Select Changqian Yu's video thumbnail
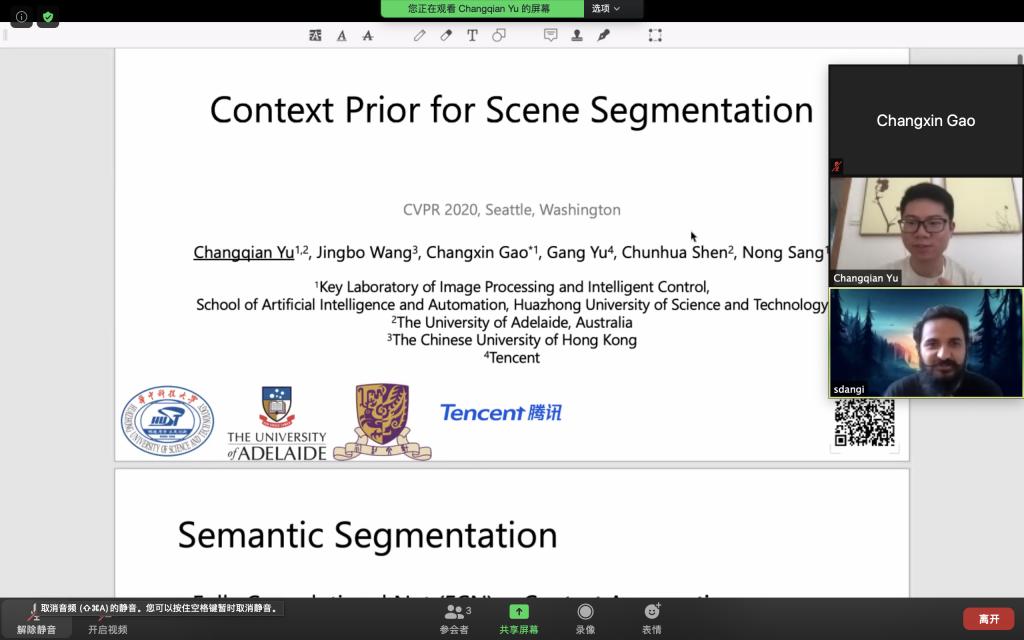The width and height of the screenshot is (1024, 640). pos(926,231)
